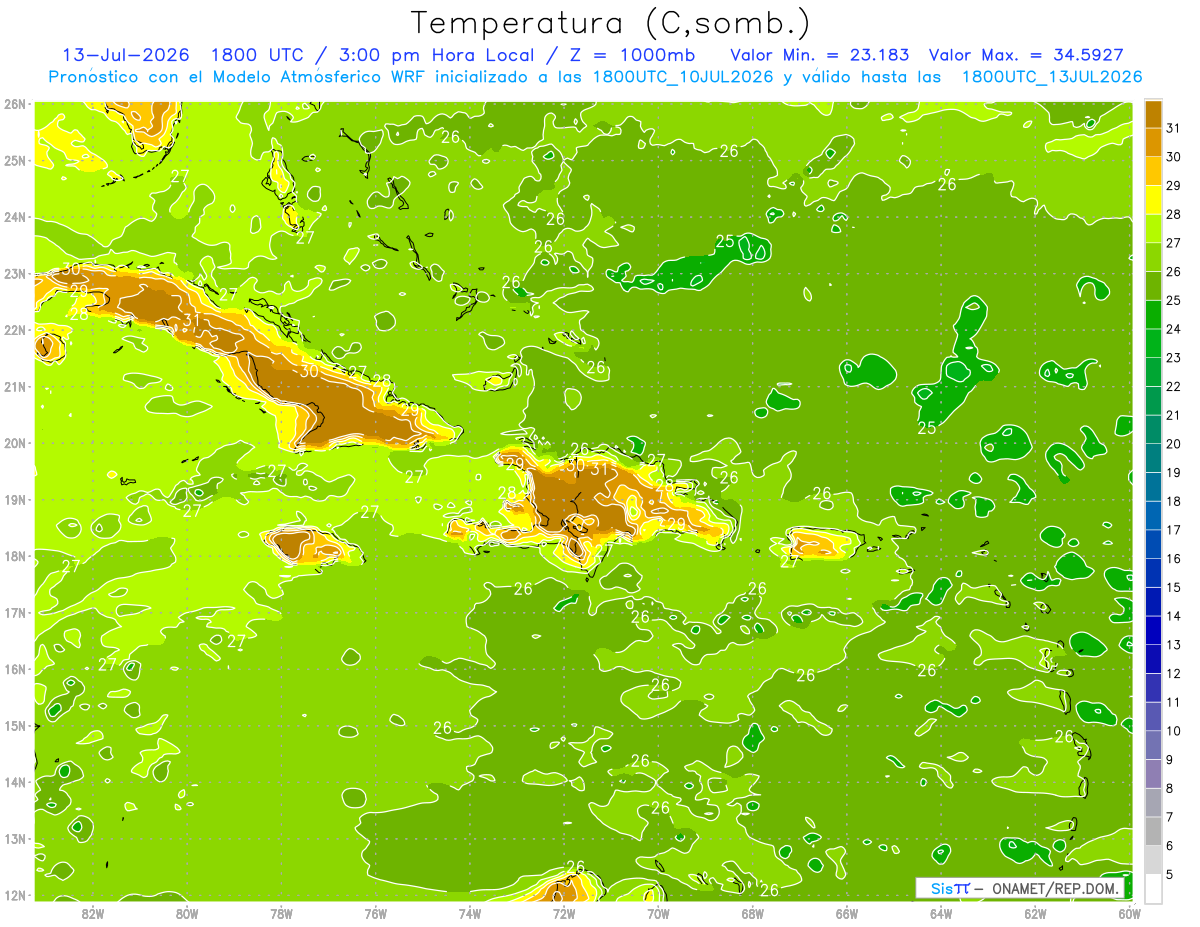Image resolution: width=1200 pixels, height=927 pixels.
Task: Click the '13' label on the colorbar scale
Action: pos(1174,645)
